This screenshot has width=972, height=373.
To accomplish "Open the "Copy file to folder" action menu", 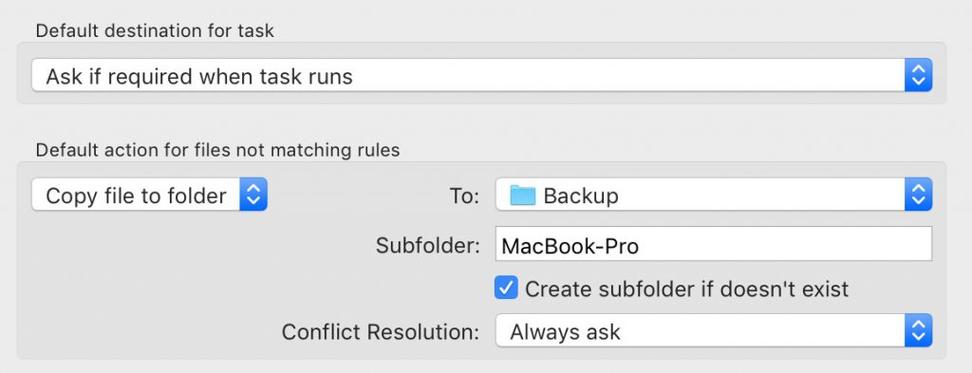I will point(149,195).
